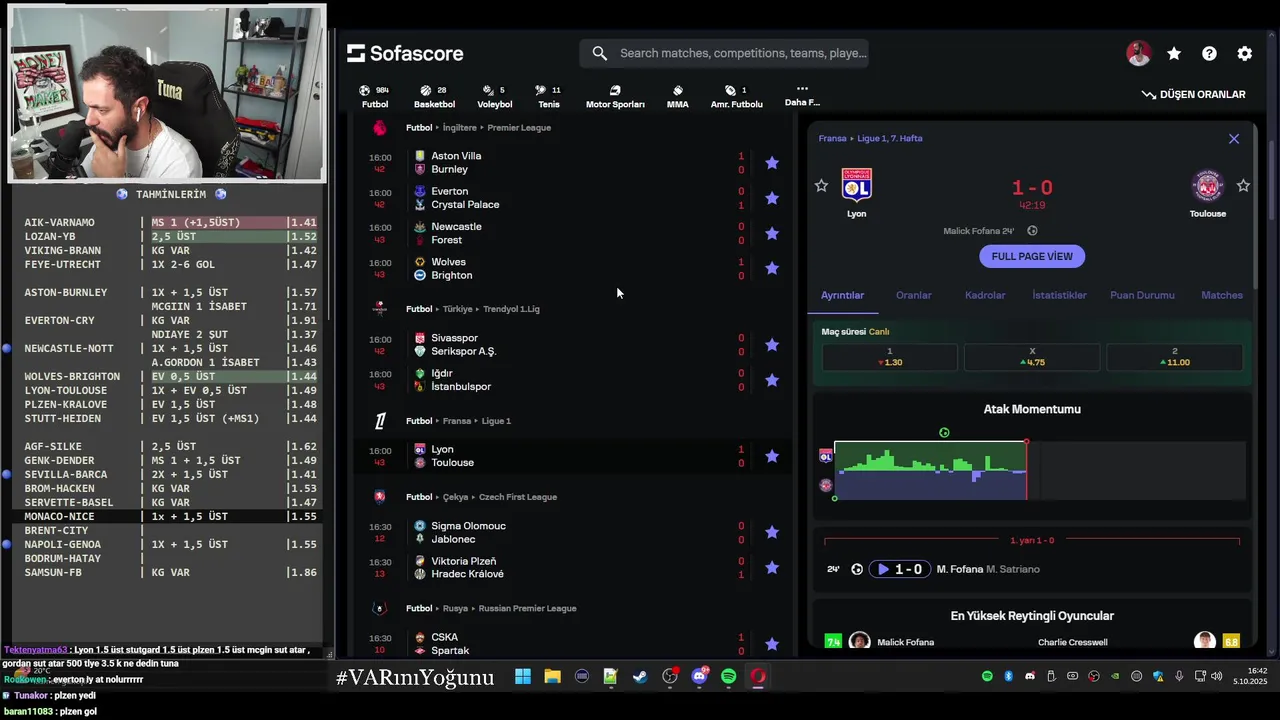The width and height of the screenshot is (1280, 720).
Task: Expand the Daha Fazla sports menu
Action: click(x=802, y=95)
